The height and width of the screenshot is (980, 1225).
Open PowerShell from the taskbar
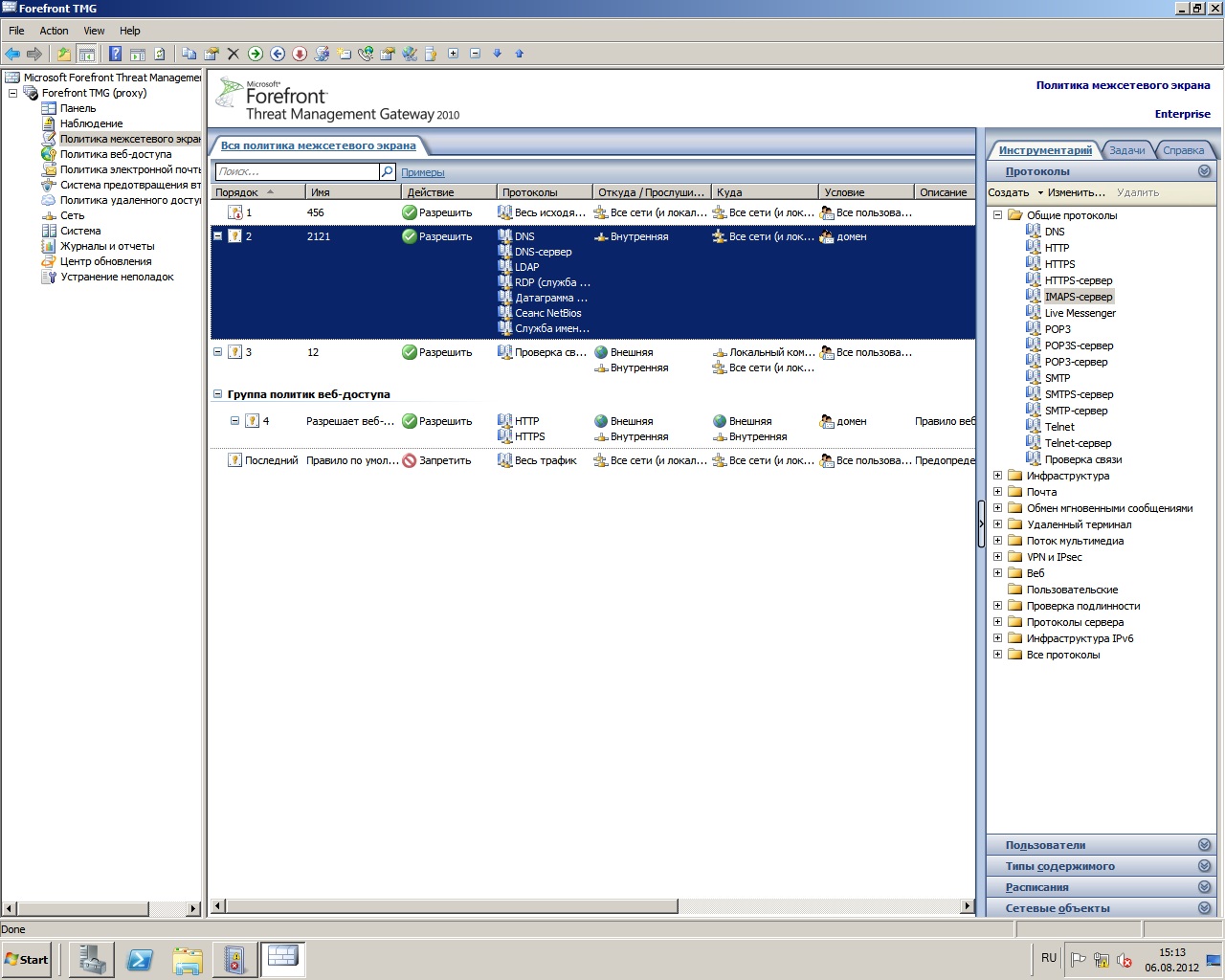140,960
